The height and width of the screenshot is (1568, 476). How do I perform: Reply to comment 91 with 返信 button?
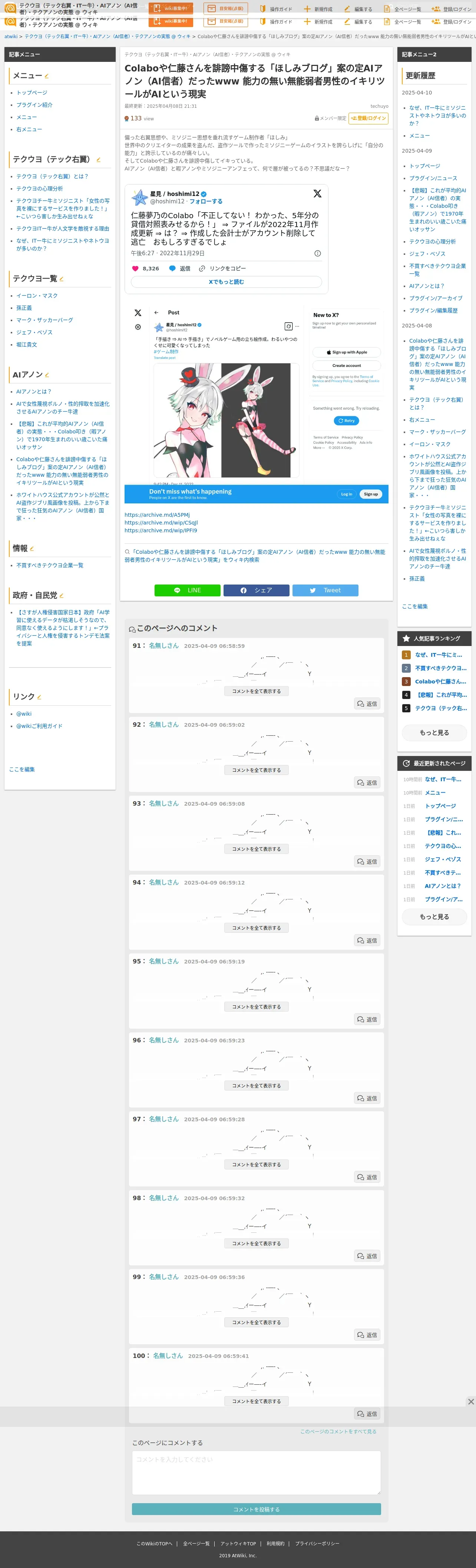[x=367, y=704]
